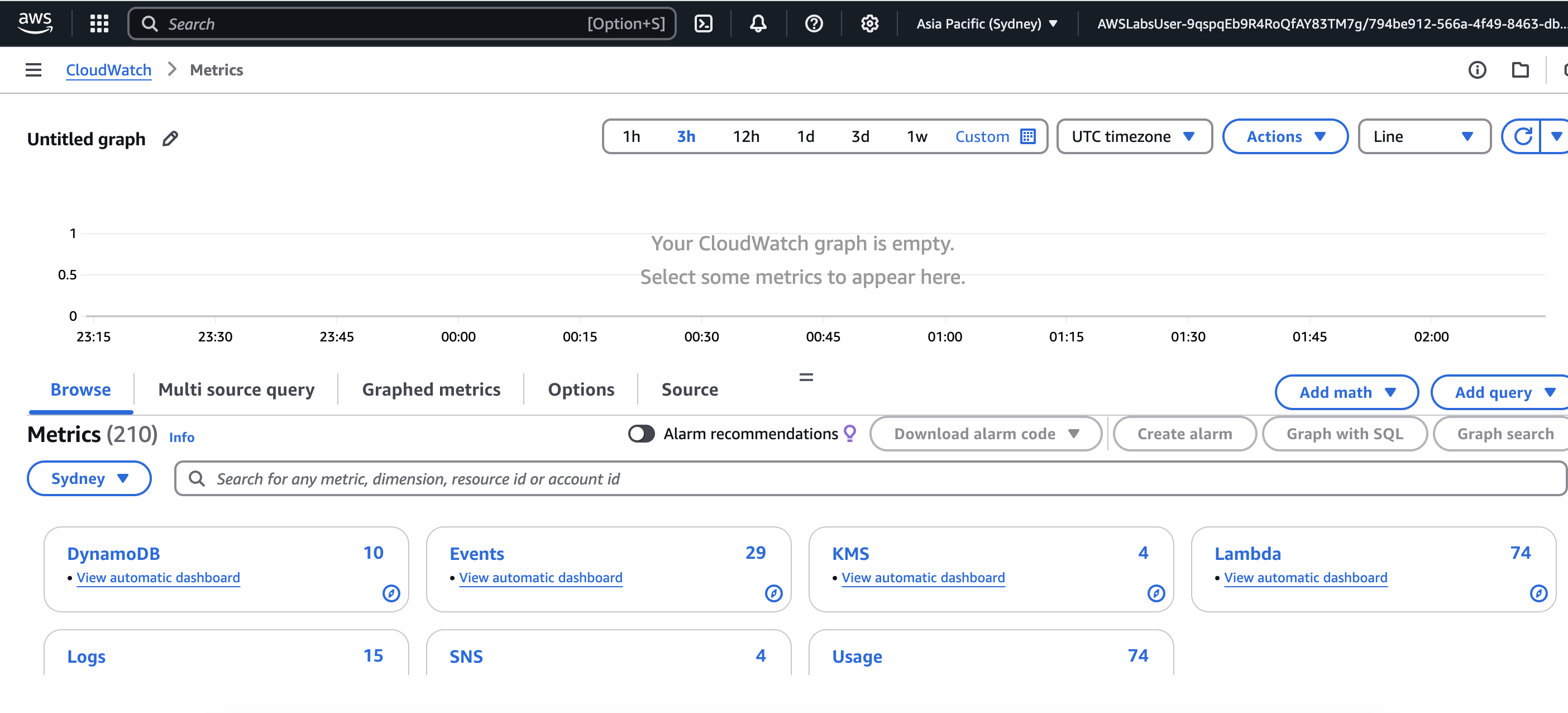Click the Events card compass icon

tap(773, 592)
